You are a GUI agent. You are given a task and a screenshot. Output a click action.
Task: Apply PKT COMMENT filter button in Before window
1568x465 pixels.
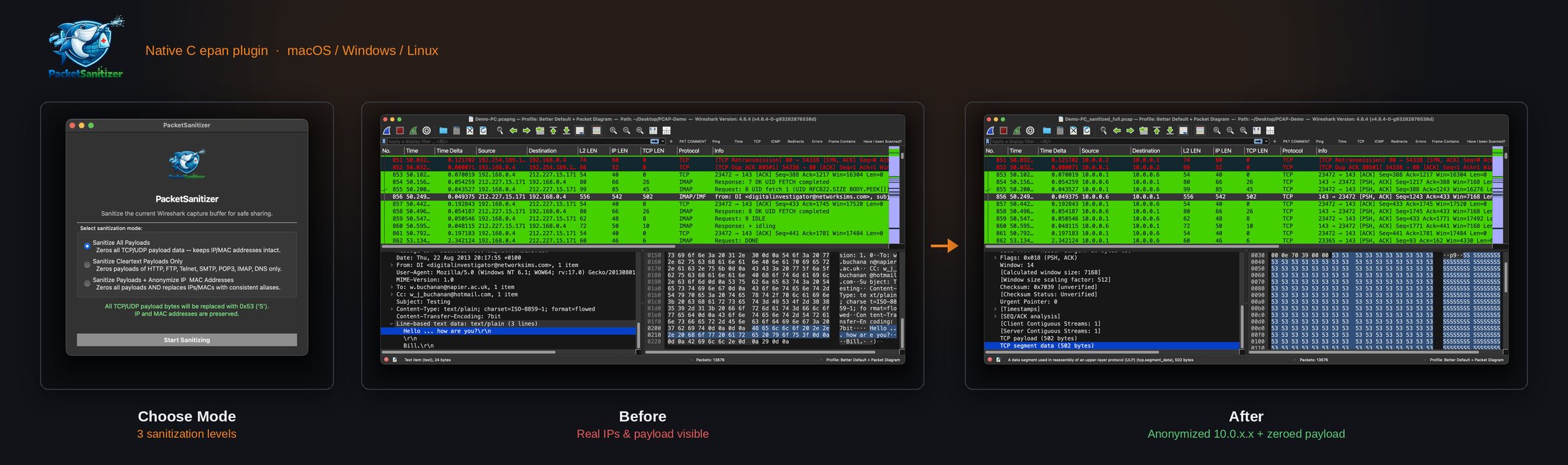(x=693, y=142)
